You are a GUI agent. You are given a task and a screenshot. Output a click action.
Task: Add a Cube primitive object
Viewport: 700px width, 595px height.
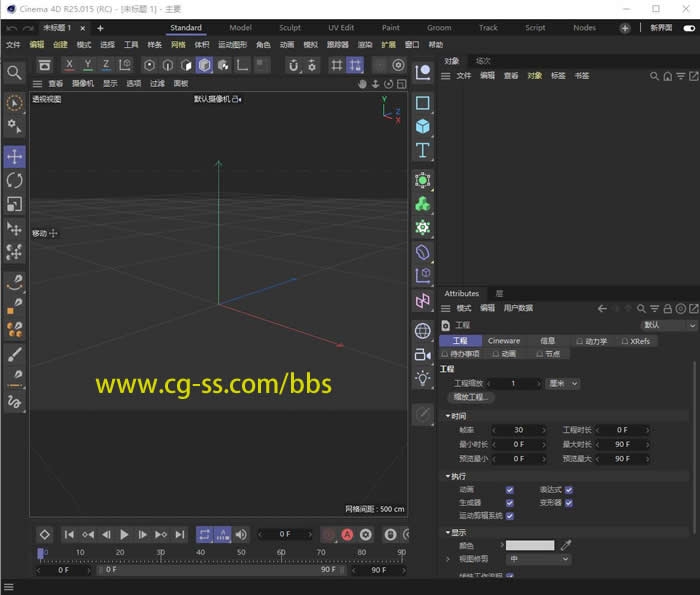[x=423, y=127]
